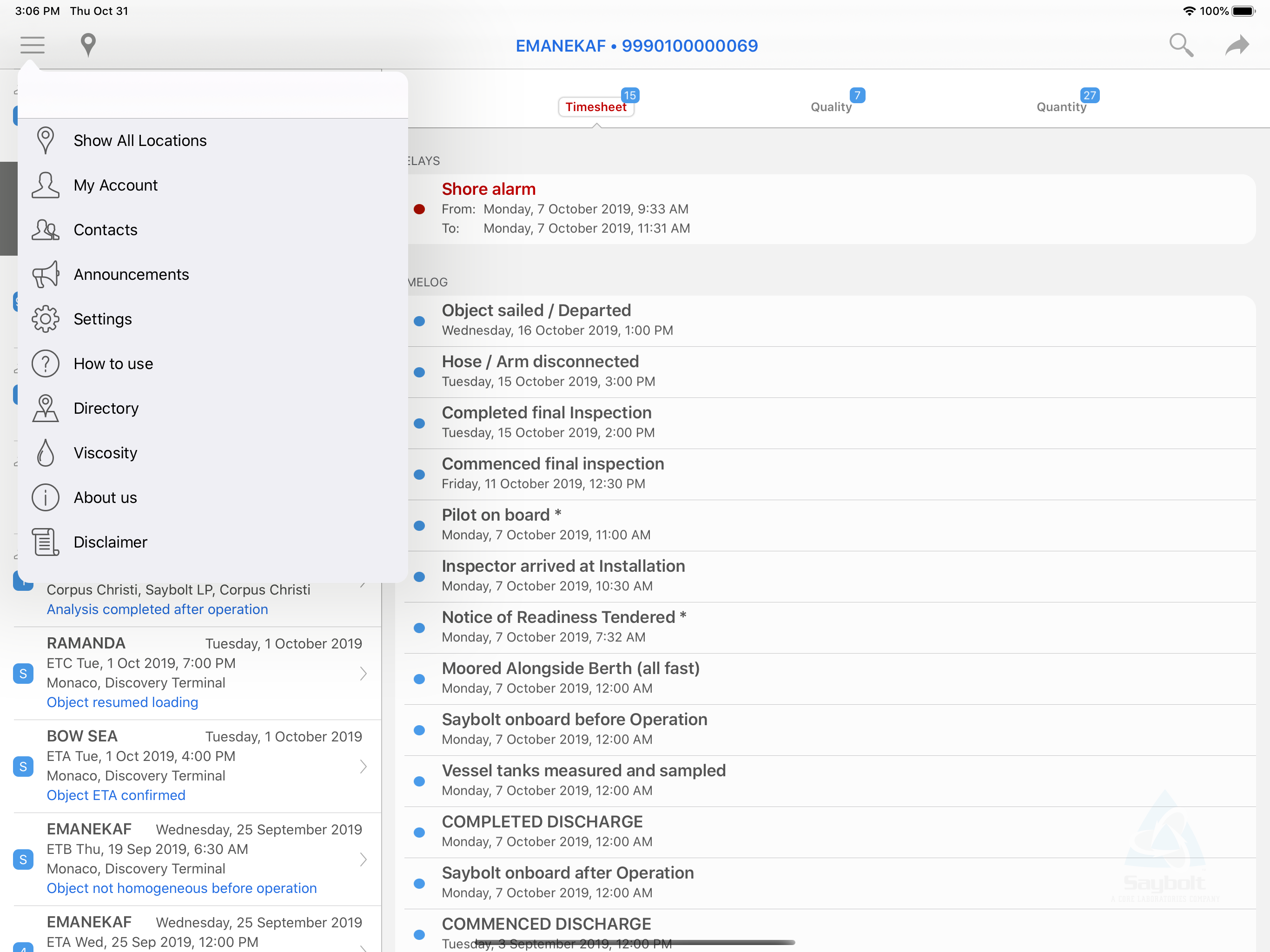Select Moored Alongside Berth entry

[x=830, y=679]
